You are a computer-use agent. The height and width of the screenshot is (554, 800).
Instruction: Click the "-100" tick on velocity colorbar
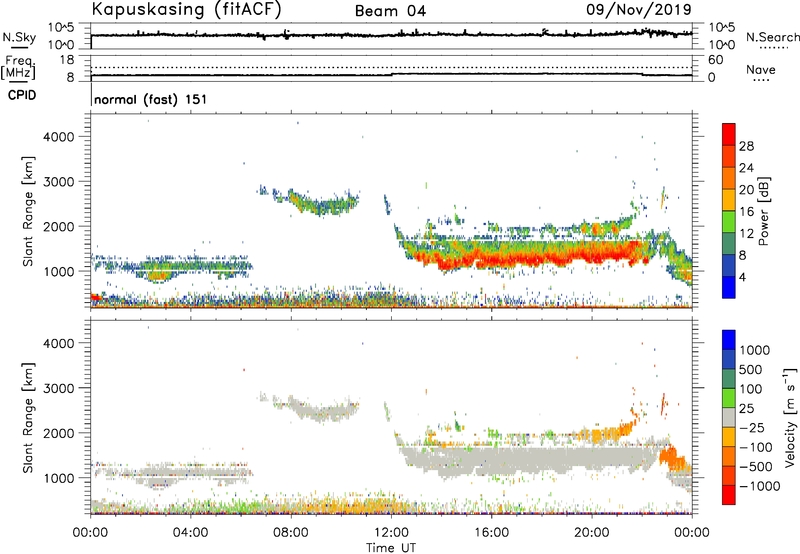click(756, 447)
